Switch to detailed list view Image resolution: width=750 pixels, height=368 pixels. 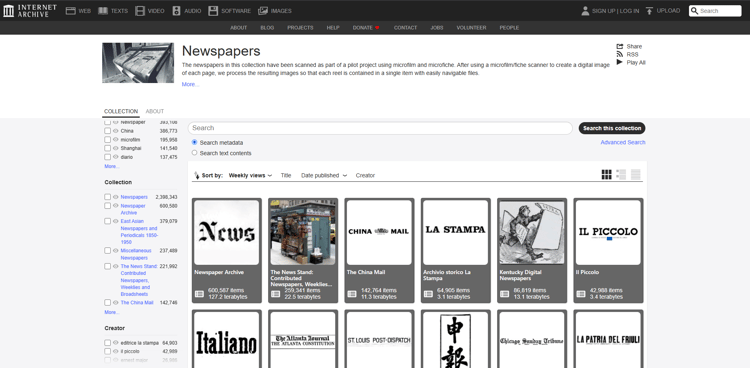pyautogui.click(x=621, y=175)
